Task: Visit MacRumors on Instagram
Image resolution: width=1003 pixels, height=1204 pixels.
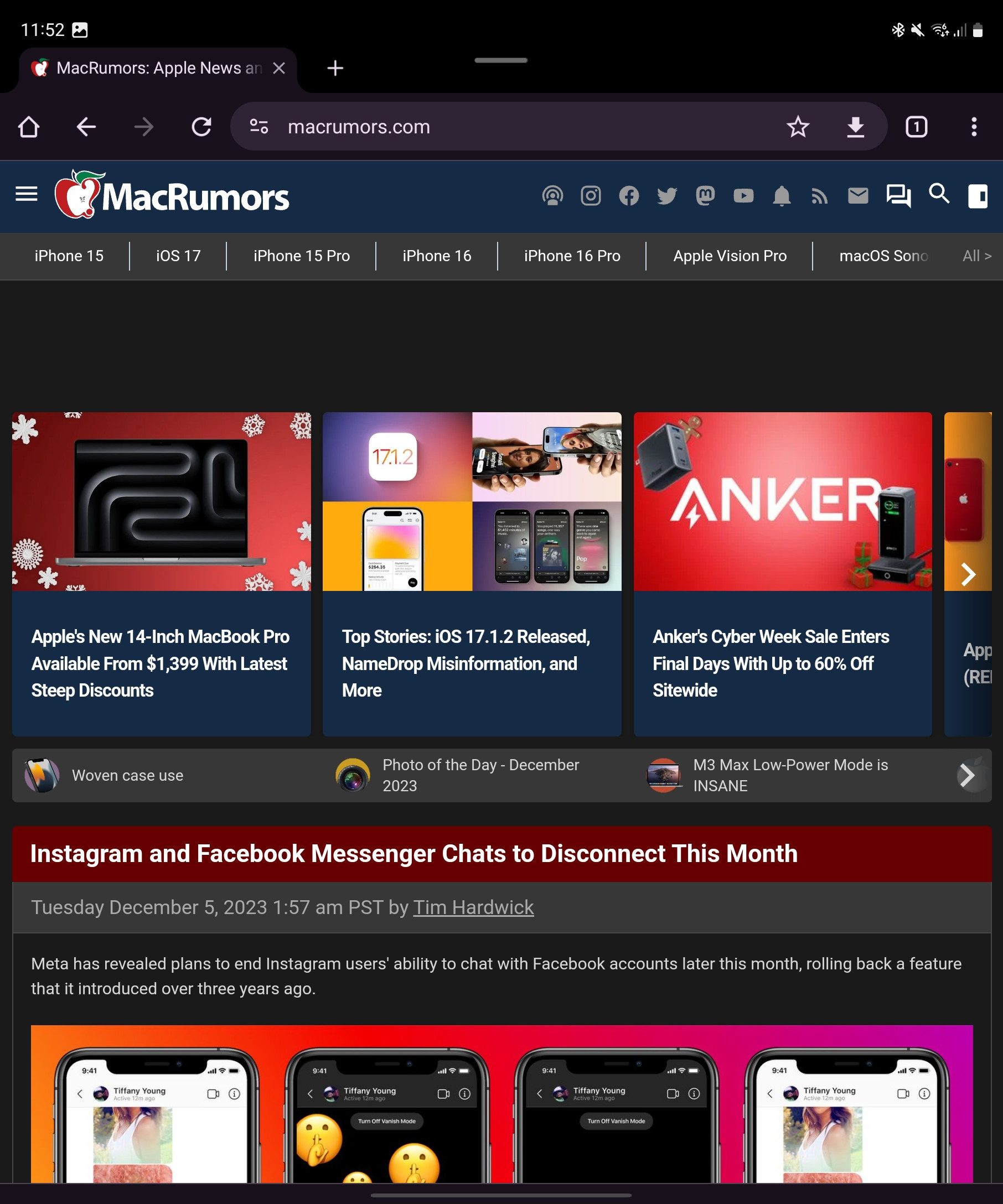Action: pyautogui.click(x=591, y=196)
